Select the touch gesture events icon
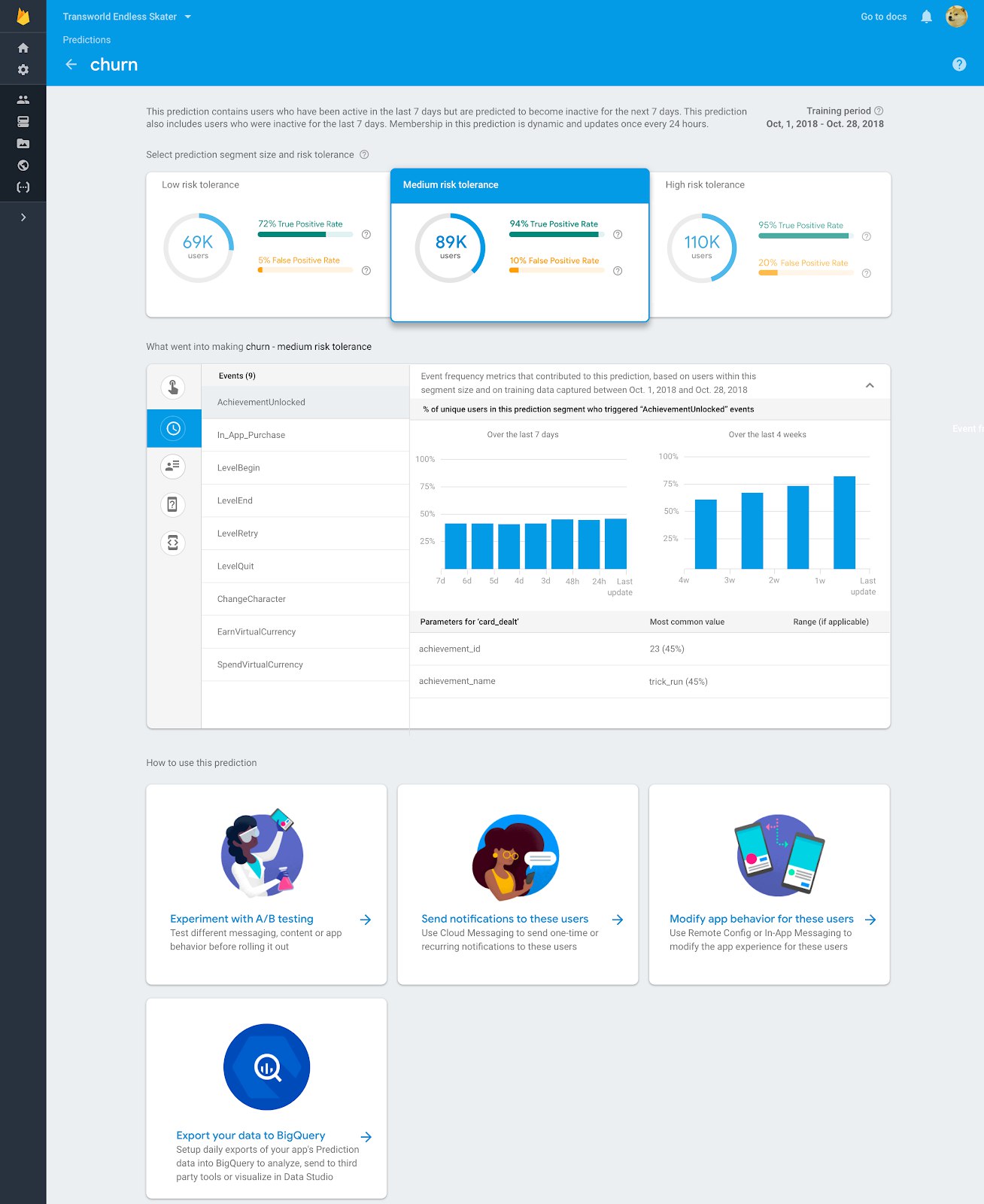The width and height of the screenshot is (984, 1204). [x=173, y=388]
